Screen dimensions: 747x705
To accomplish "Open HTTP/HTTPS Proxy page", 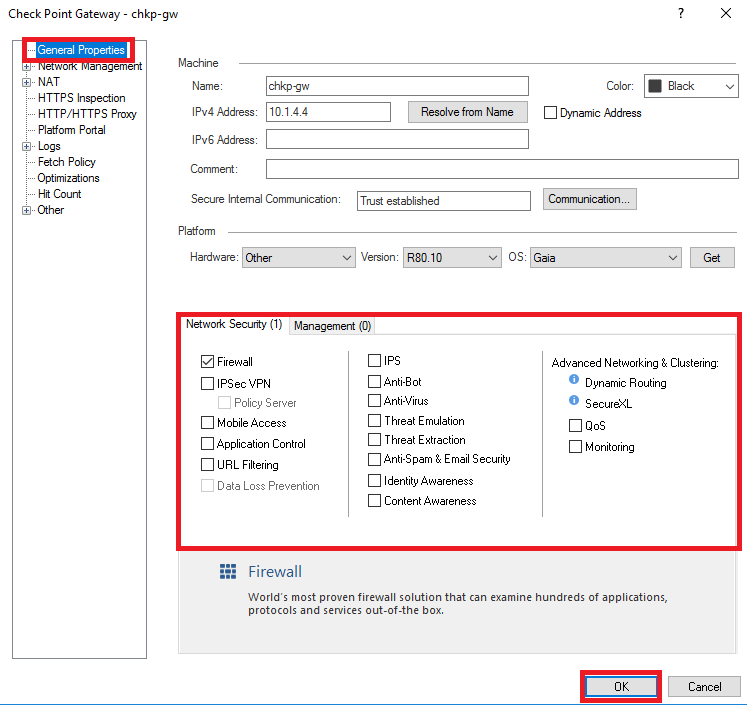I will coord(87,114).
